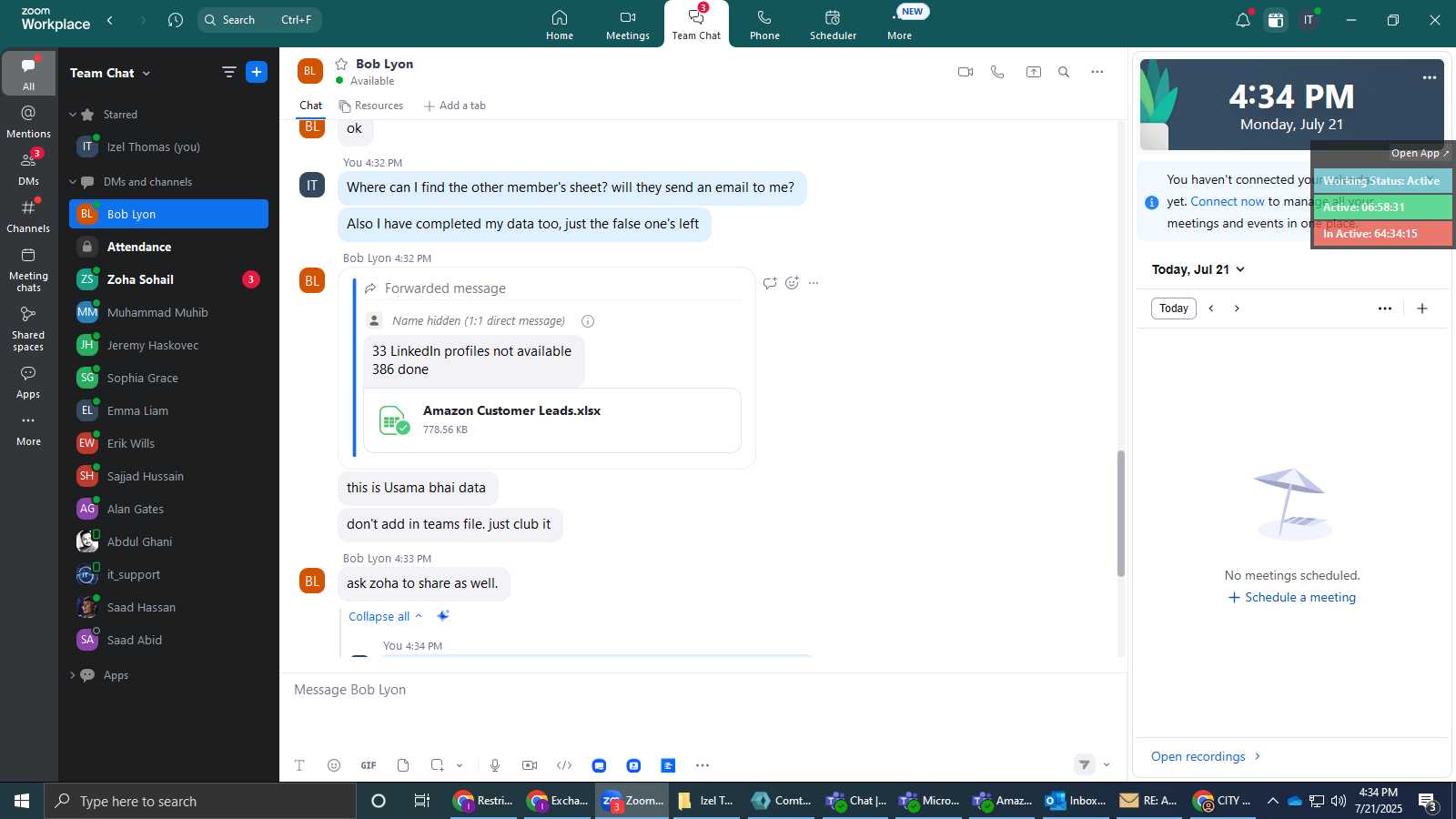Star Bob Lyon's chat
The height and width of the screenshot is (819, 1456).
pyautogui.click(x=341, y=64)
